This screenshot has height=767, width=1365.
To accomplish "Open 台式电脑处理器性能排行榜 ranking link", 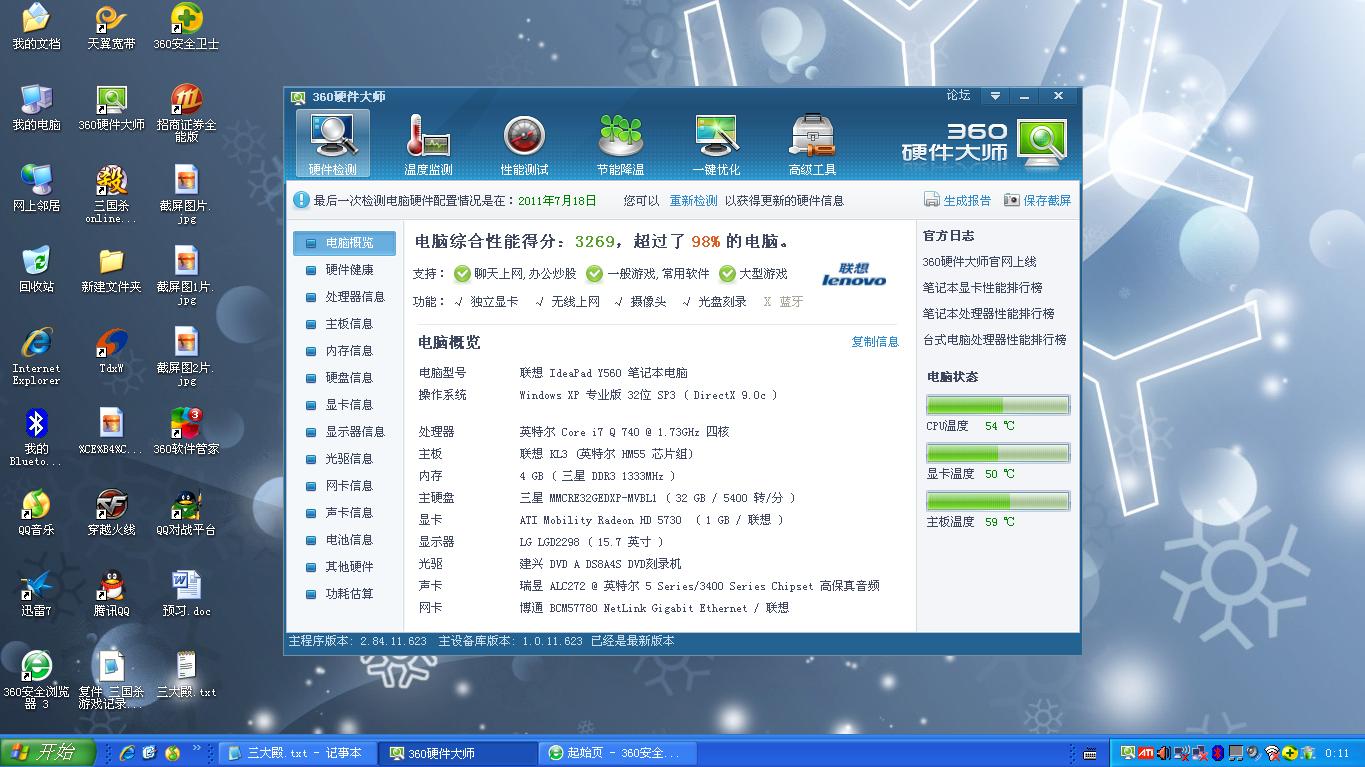I will (994, 340).
